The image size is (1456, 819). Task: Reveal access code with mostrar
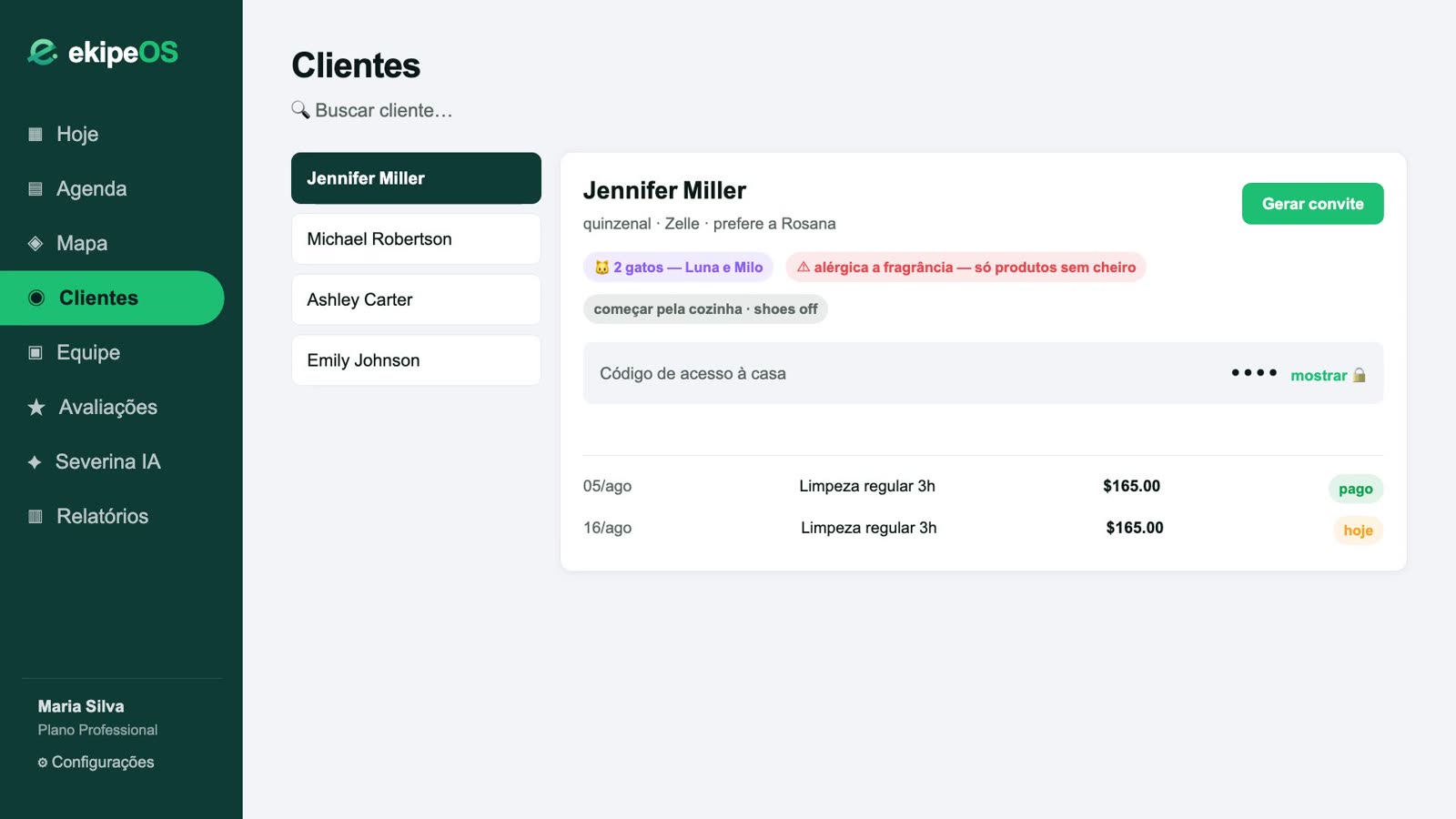pos(1319,376)
